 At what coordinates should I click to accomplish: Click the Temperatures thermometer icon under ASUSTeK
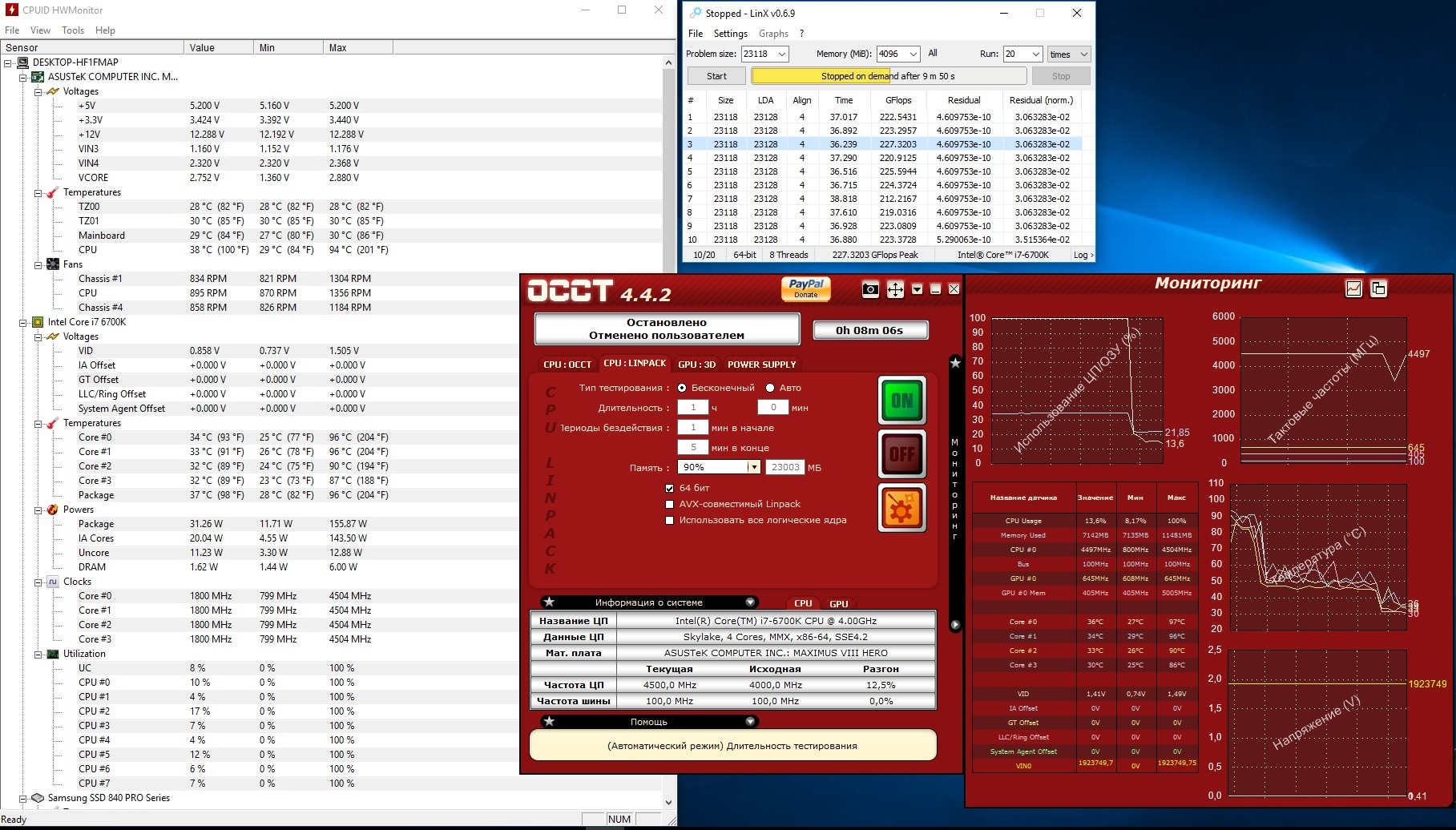coord(53,192)
